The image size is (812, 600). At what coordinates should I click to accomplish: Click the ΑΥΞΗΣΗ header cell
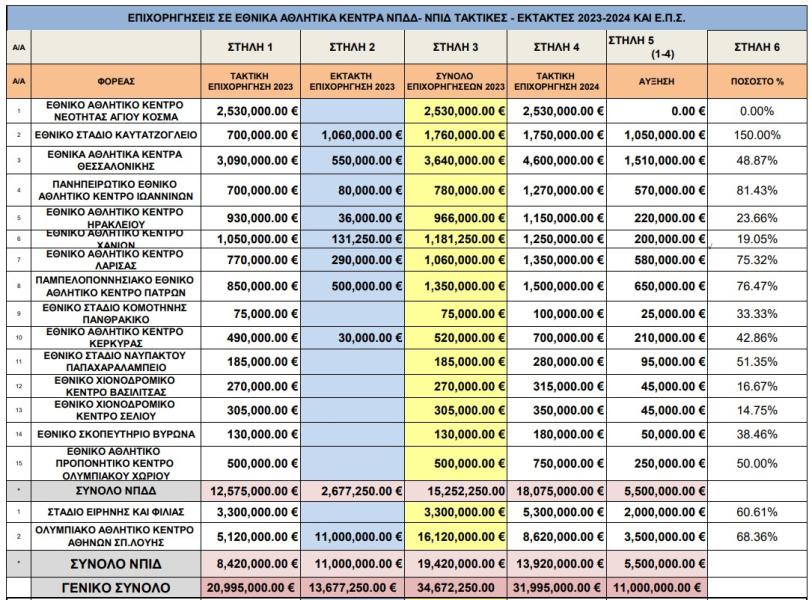click(x=657, y=81)
